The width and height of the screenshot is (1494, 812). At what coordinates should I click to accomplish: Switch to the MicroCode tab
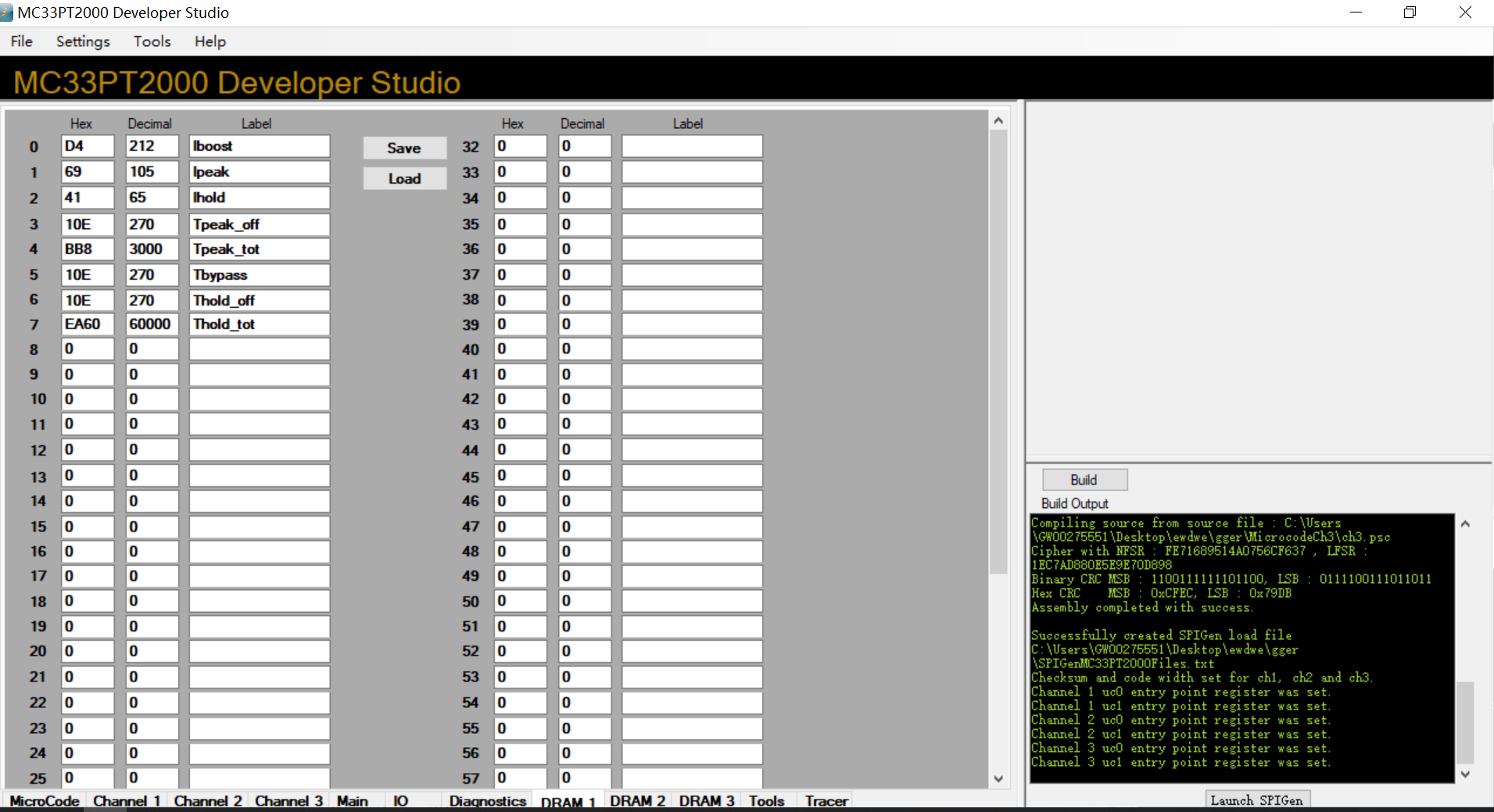(x=45, y=801)
